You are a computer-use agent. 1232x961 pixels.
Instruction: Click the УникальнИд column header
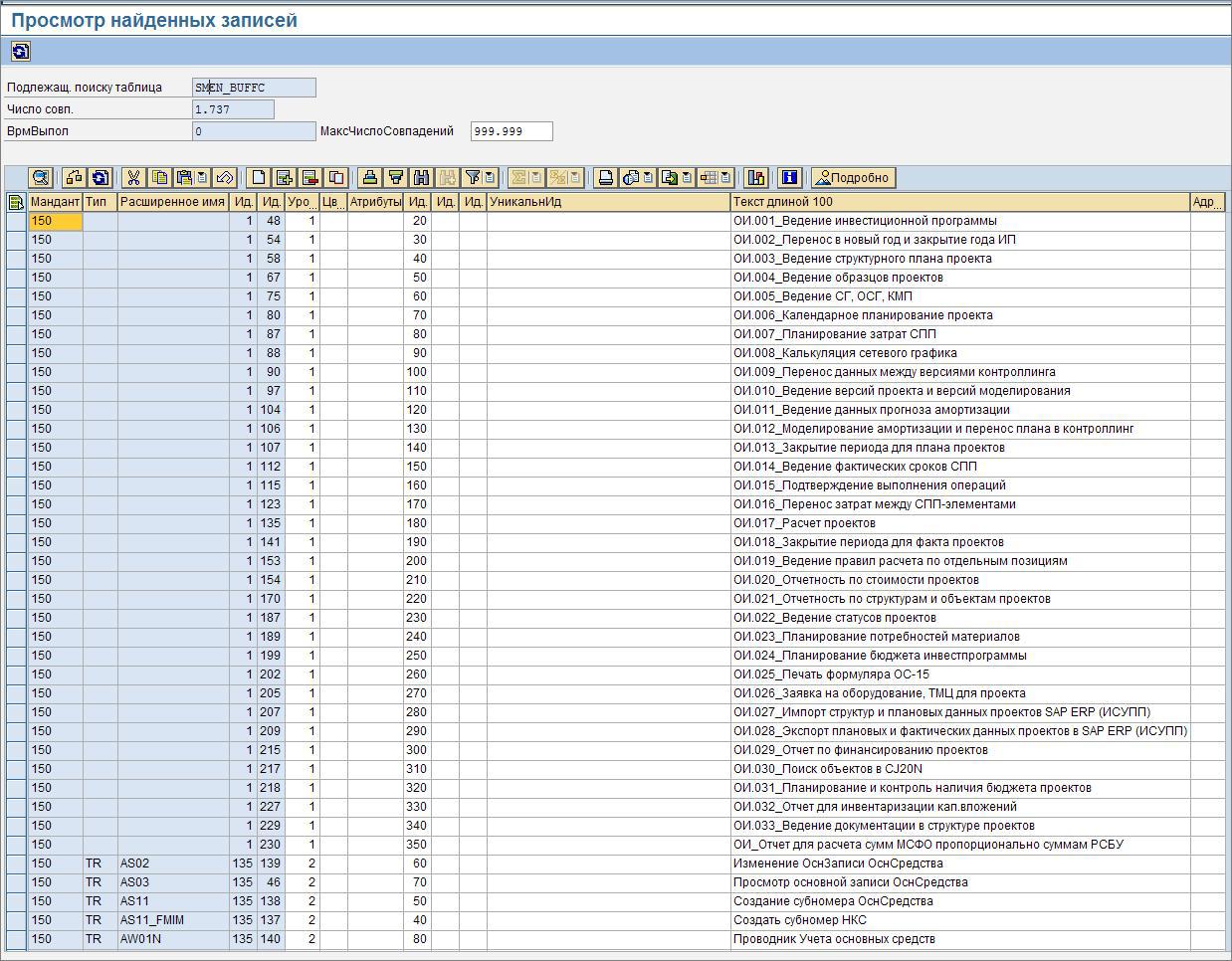click(608, 202)
